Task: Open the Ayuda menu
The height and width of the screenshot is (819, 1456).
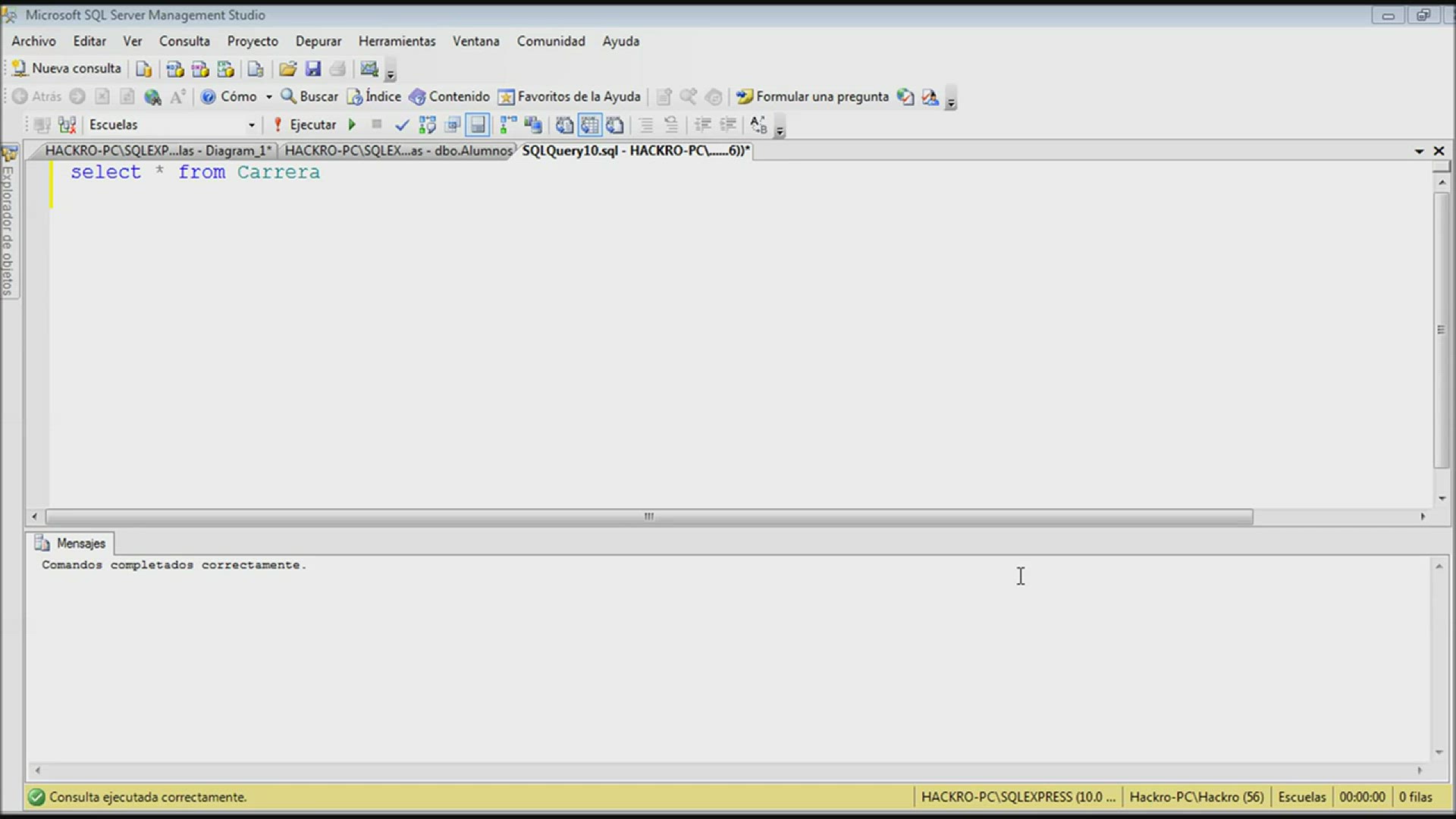Action: point(621,41)
